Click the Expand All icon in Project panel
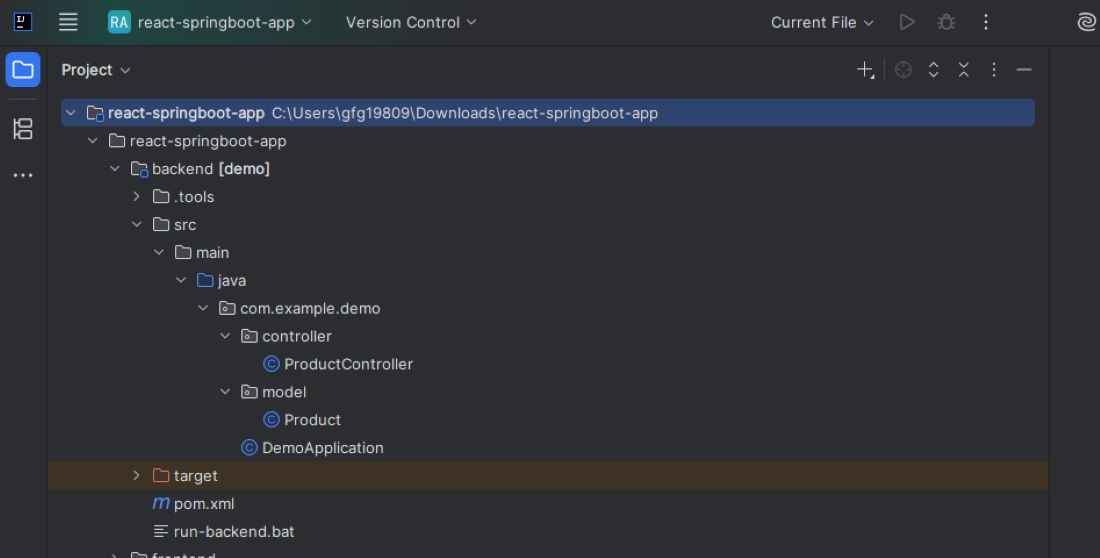Image resolution: width=1100 pixels, height=558 pixels. tap(934, 69)
